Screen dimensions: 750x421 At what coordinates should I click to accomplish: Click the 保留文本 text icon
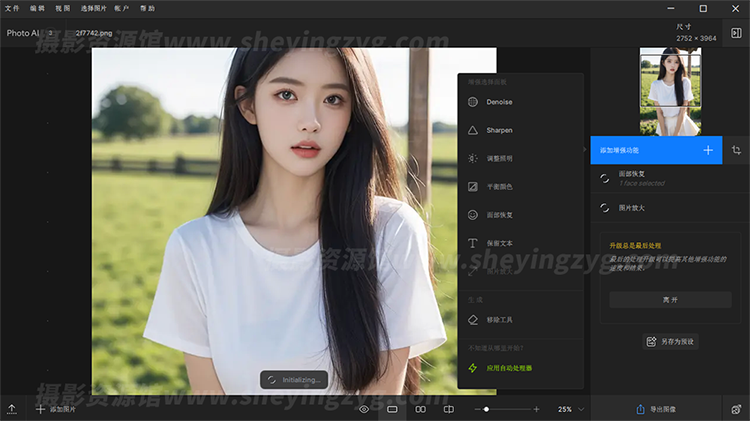(473, 243)
